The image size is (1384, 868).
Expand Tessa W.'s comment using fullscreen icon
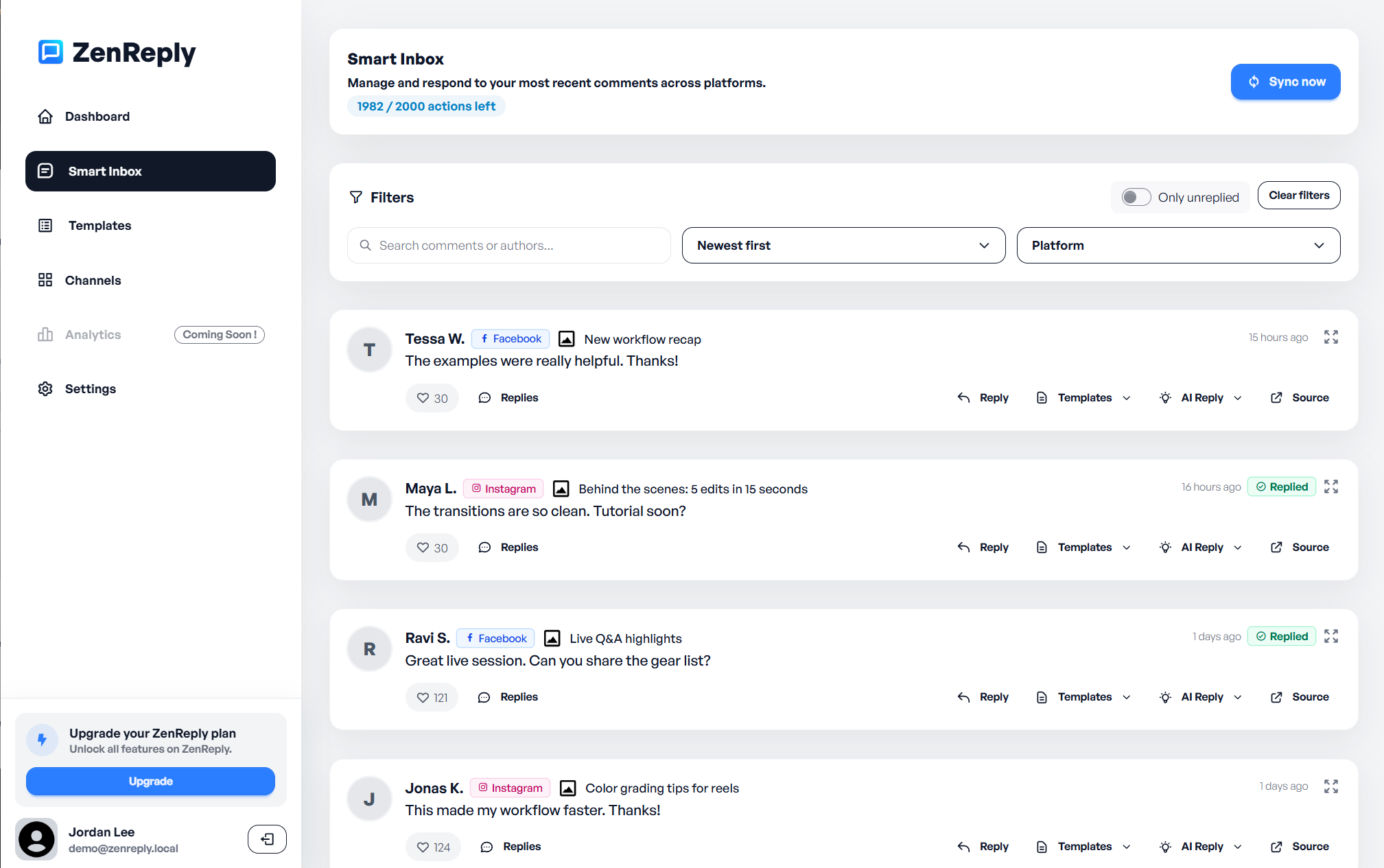pyautogui.click(x=1331, y=337)
